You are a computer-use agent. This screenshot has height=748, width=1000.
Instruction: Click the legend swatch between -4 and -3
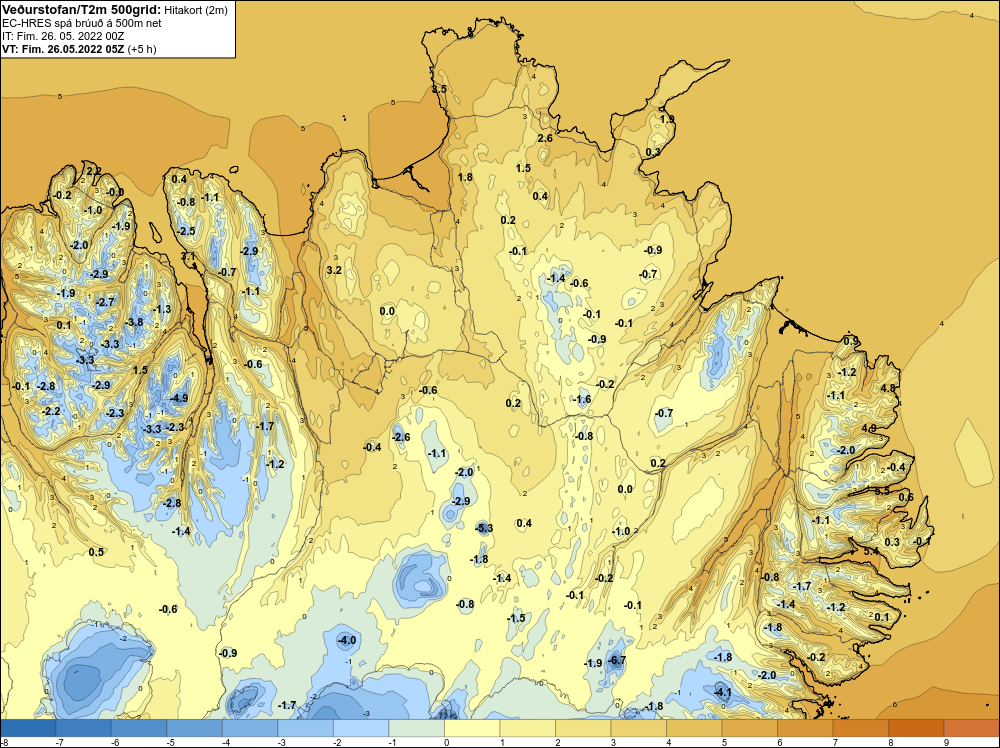[x=250, y=728]
